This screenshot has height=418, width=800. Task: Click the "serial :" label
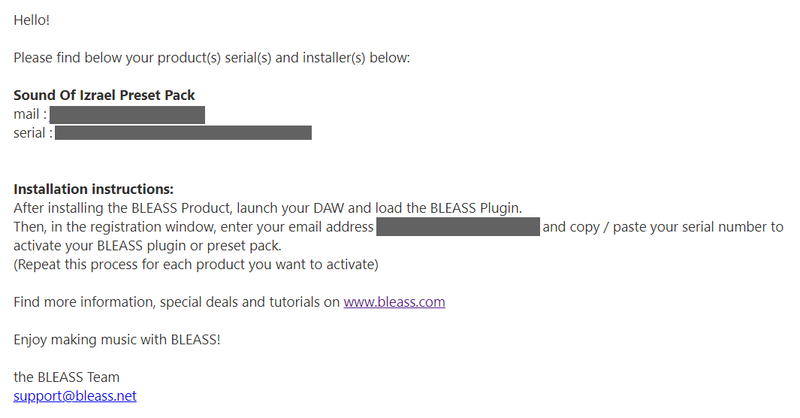(33, 132)
